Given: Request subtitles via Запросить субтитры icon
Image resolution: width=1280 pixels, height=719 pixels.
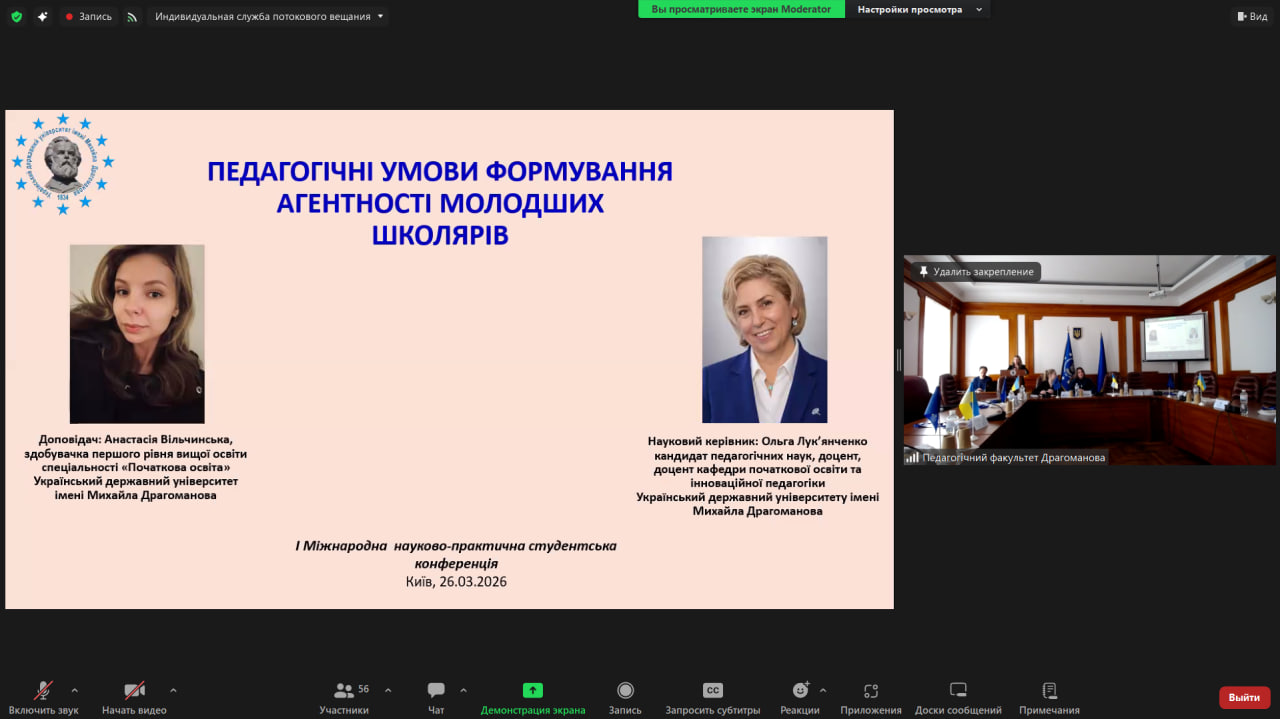Looking at the screenshot, I should 712,695.
